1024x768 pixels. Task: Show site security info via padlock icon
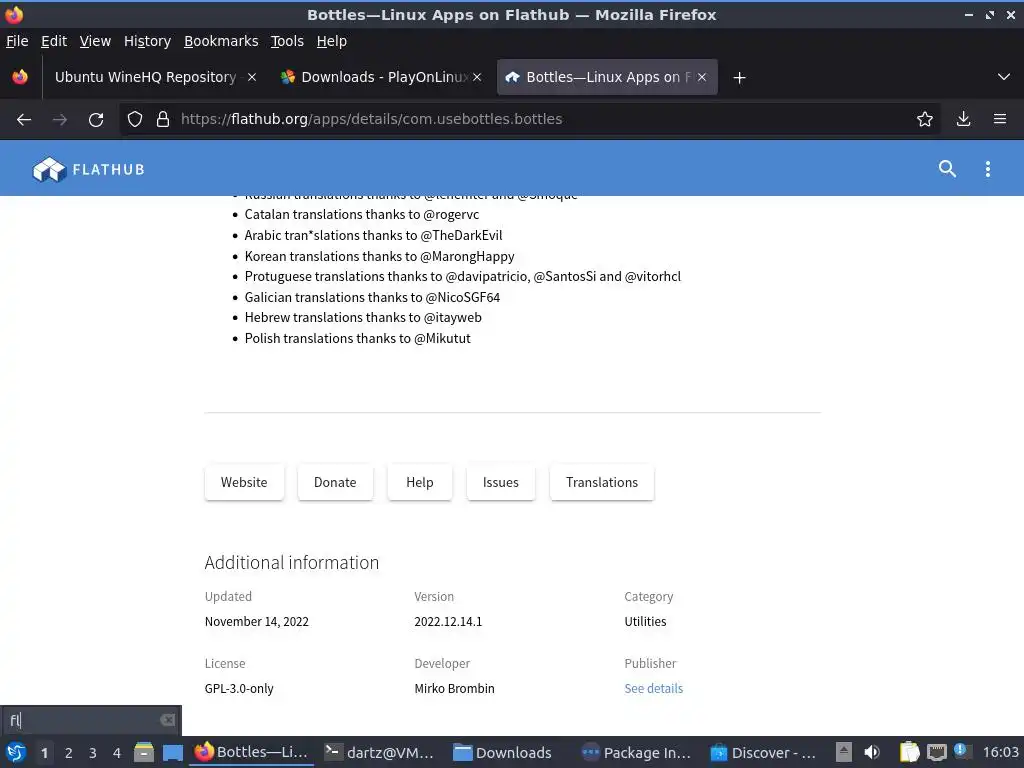(163, 119)
